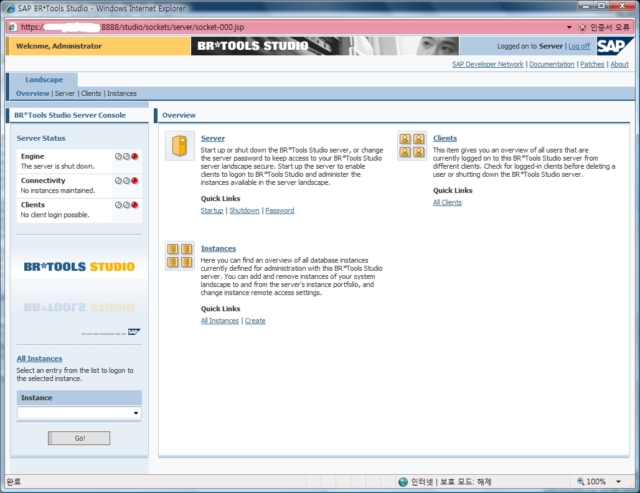Click All Instances link in left console
640x493 pixels.
[40, 359]
